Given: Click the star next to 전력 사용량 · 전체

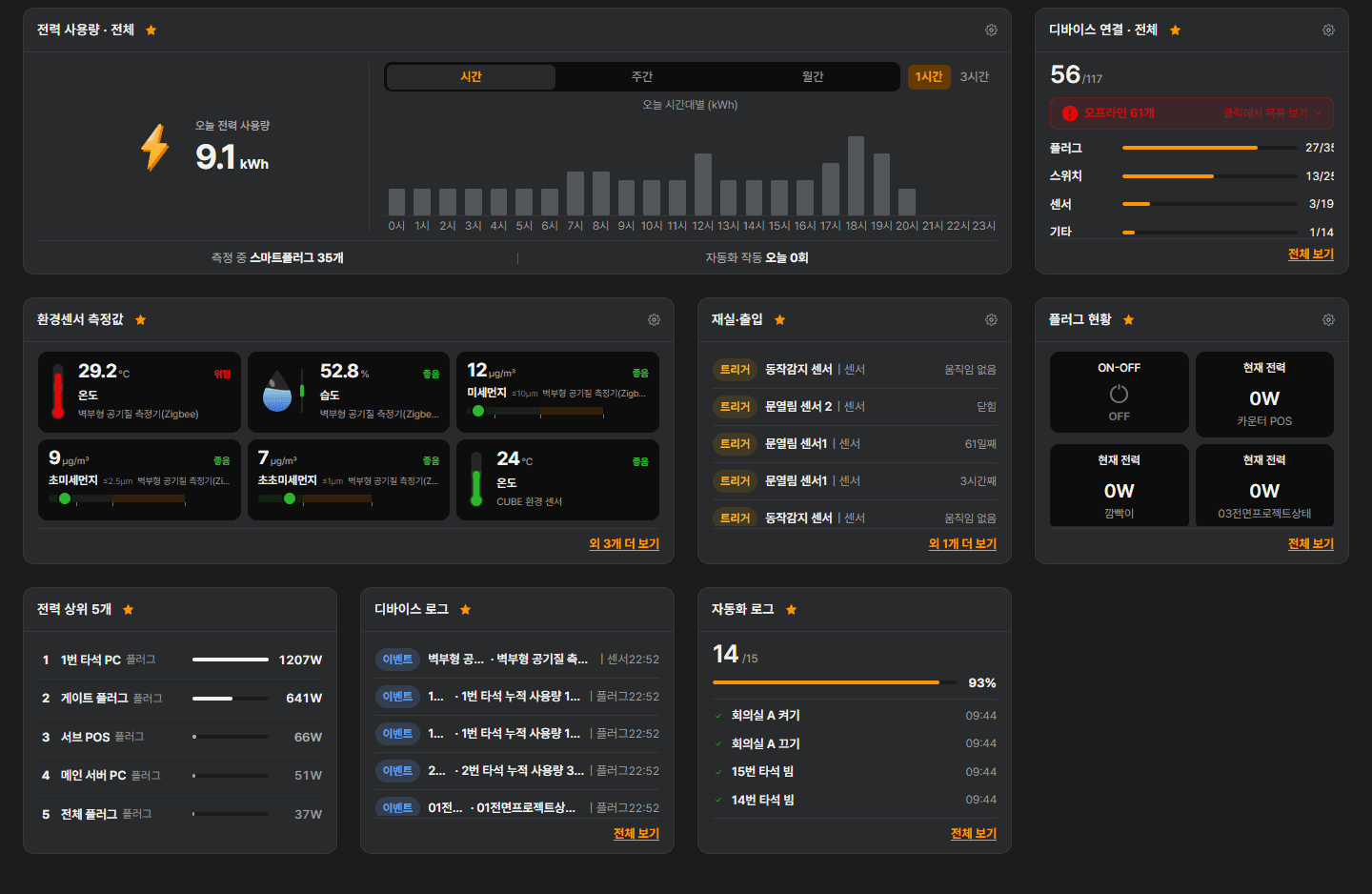Looking at the screenshot, I should pos(151,30).
